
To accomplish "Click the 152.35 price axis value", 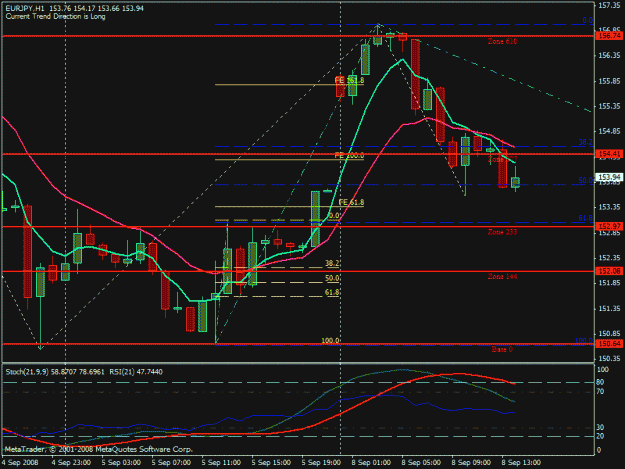I will click(x=609, y=258).
